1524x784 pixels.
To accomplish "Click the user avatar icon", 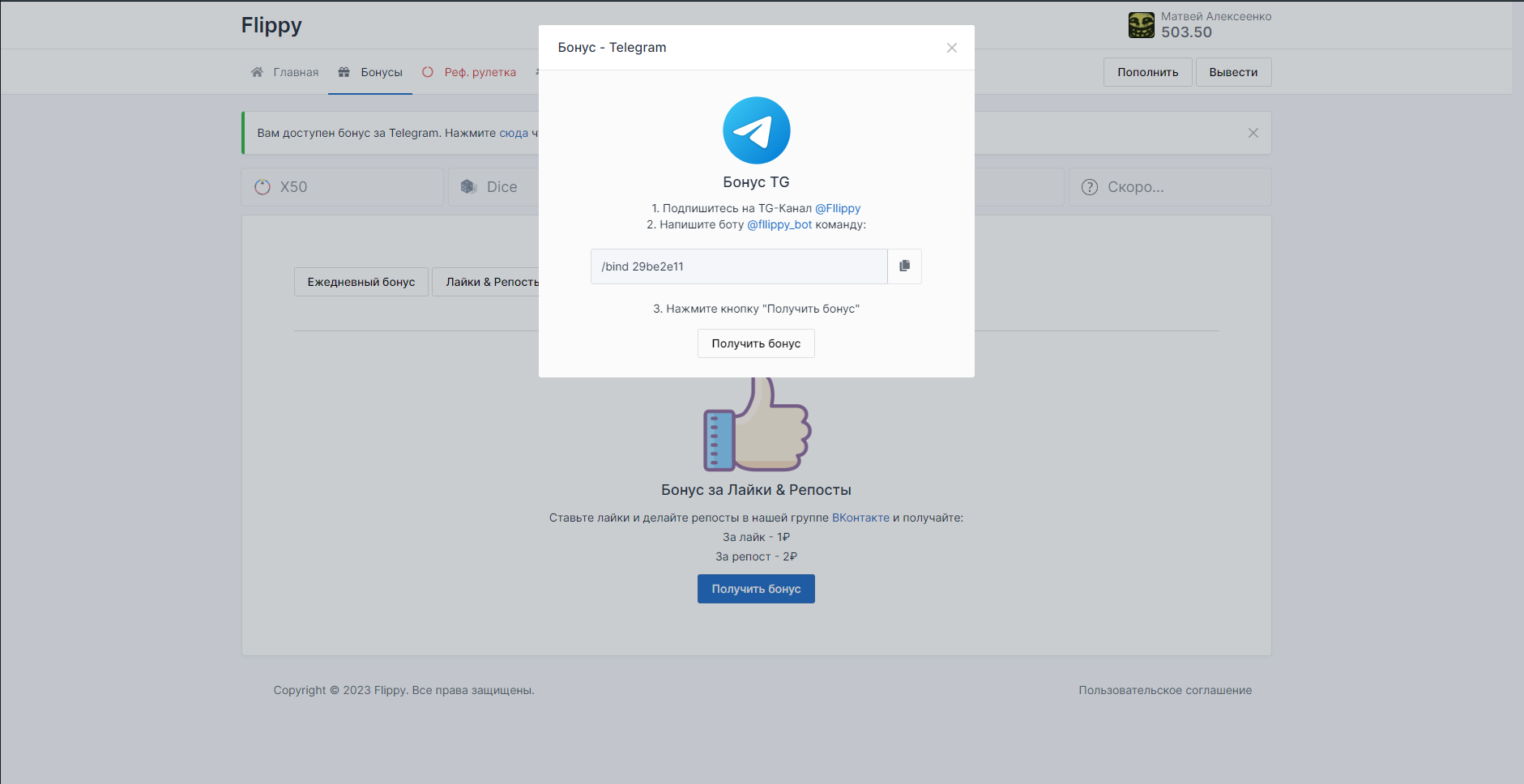I will [1141, 25].
